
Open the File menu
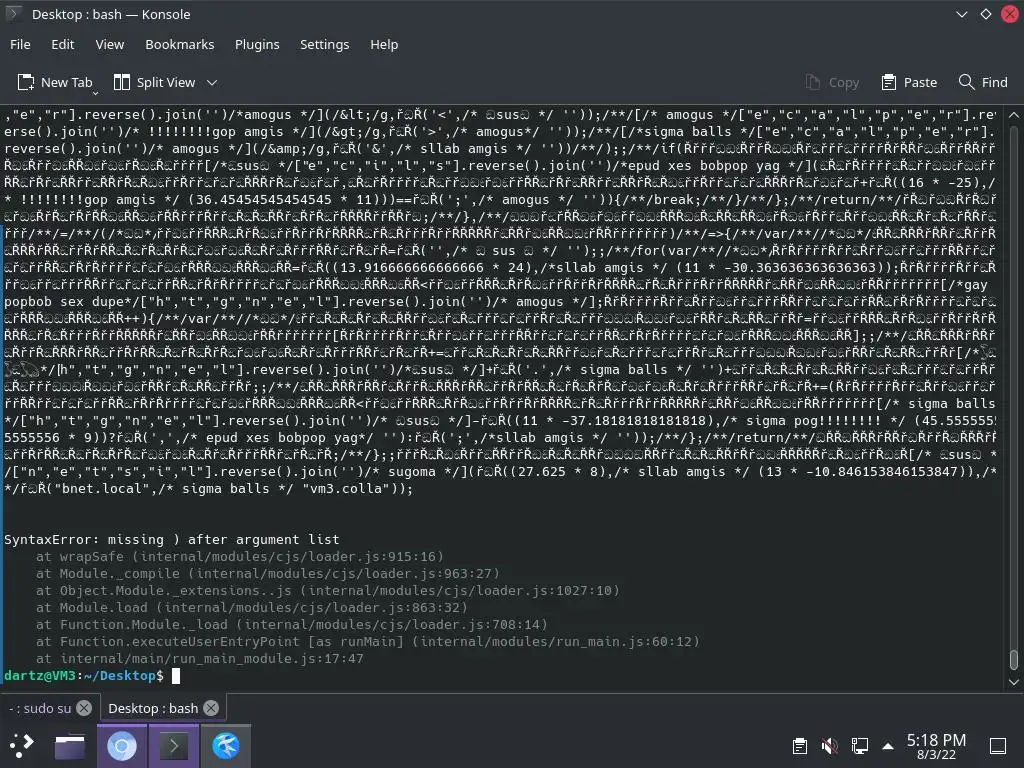click(20, 44)
